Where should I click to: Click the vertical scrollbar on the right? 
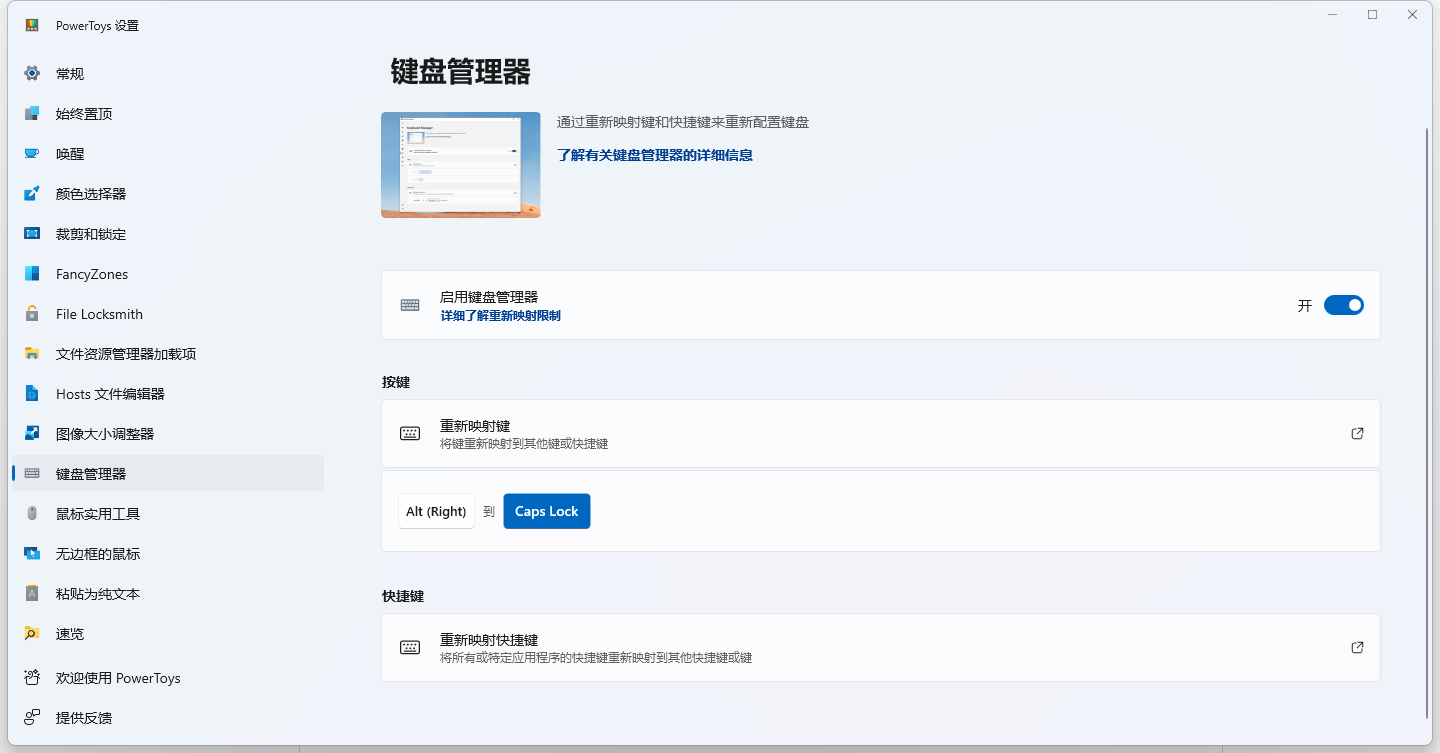(x=1427, y=423)
